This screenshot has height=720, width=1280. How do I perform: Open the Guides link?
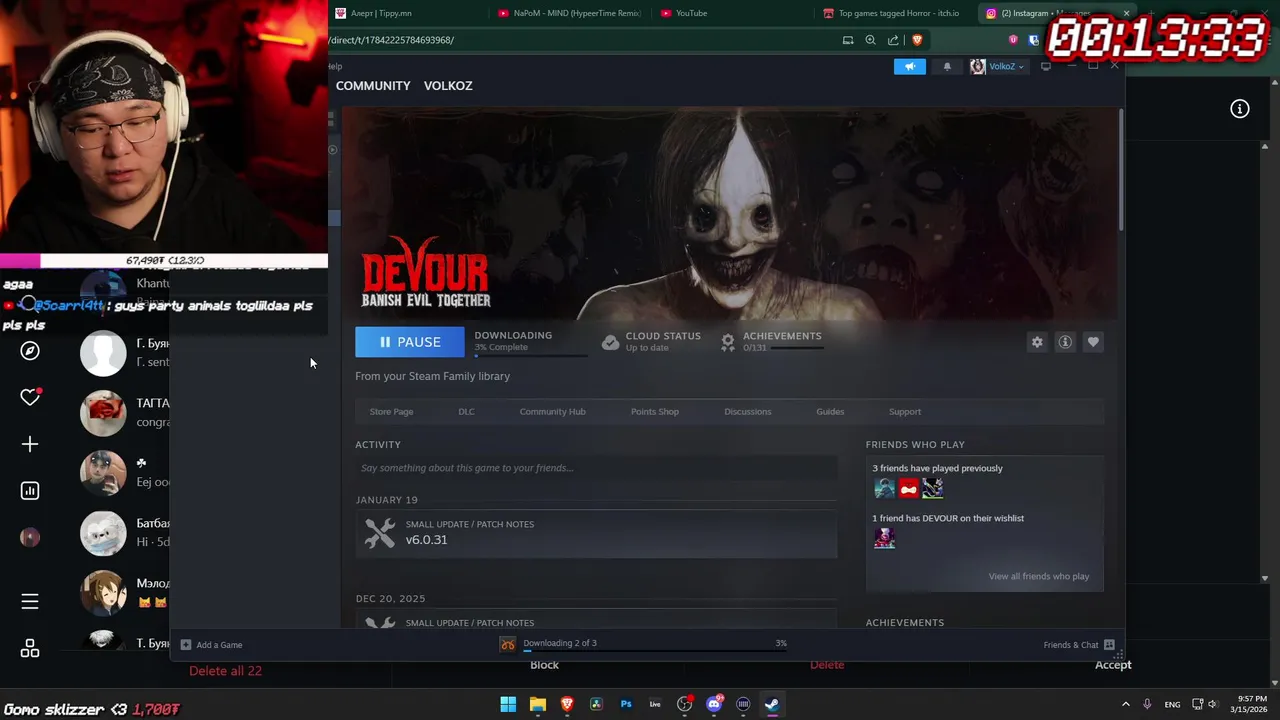coord(830,411)
